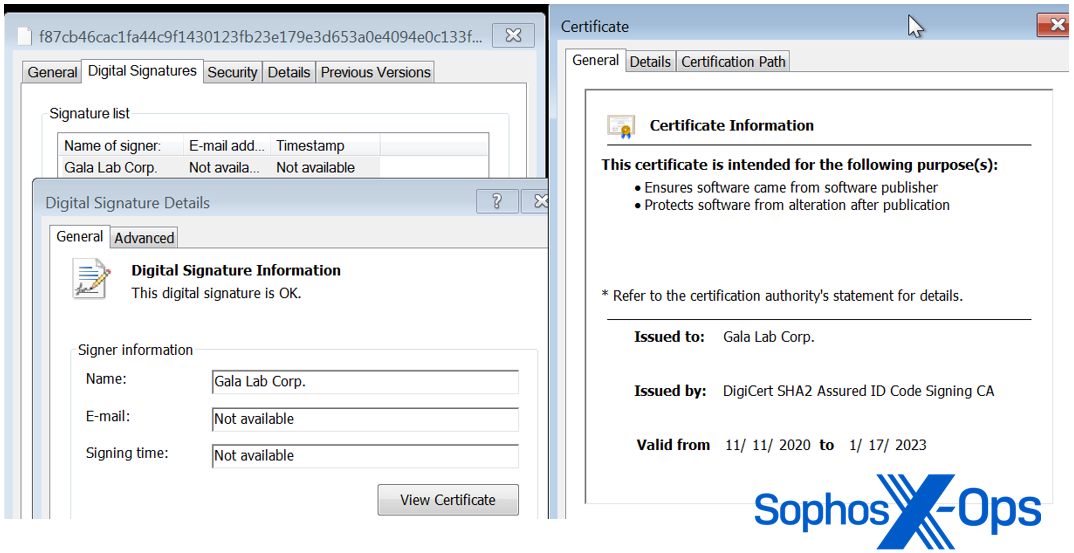
Task: Close the Certificate window
Action: coord(1053,26)
